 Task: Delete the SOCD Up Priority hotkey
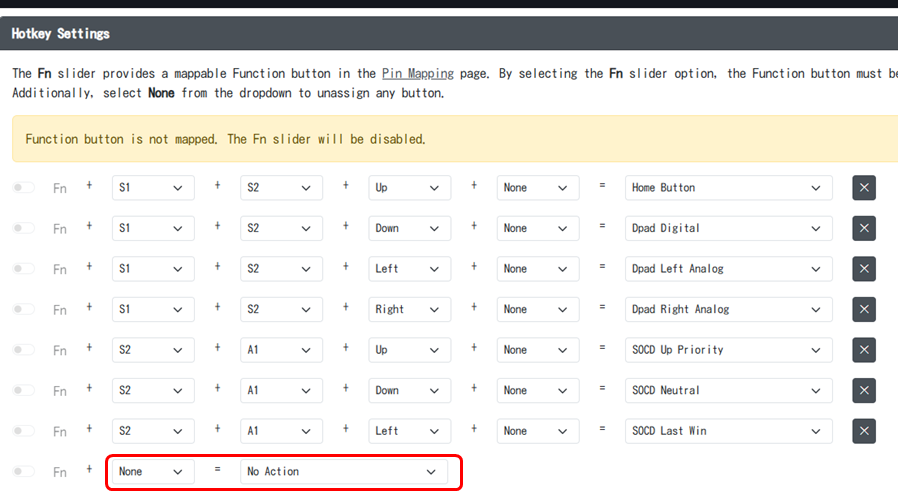[x=864, y=350]
